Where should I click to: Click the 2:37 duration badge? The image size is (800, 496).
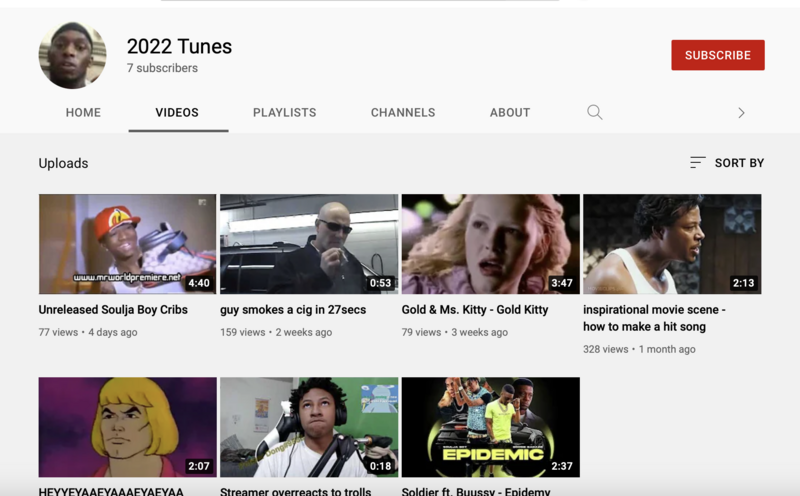tap(562, 466)
